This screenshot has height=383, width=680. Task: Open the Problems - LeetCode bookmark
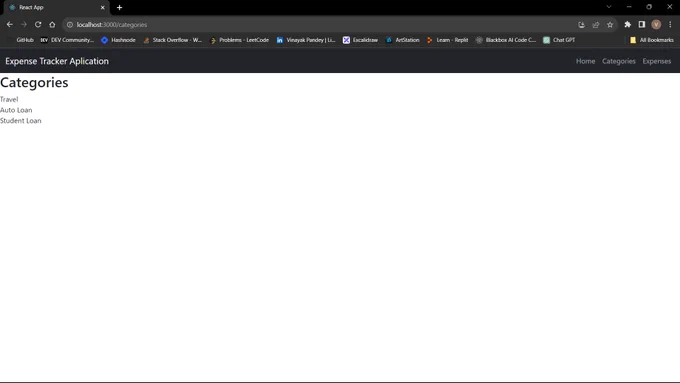click(239, 40)
